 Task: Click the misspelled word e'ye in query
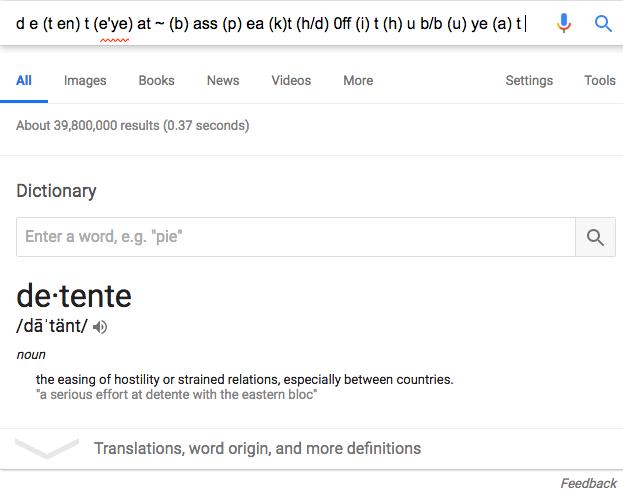coord(114,24)
